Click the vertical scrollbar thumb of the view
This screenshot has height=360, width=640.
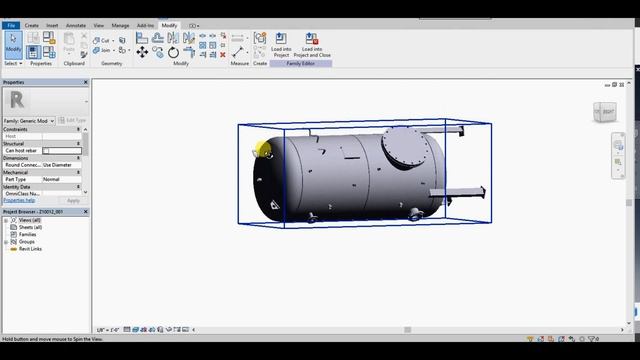(x=629, y=203)
